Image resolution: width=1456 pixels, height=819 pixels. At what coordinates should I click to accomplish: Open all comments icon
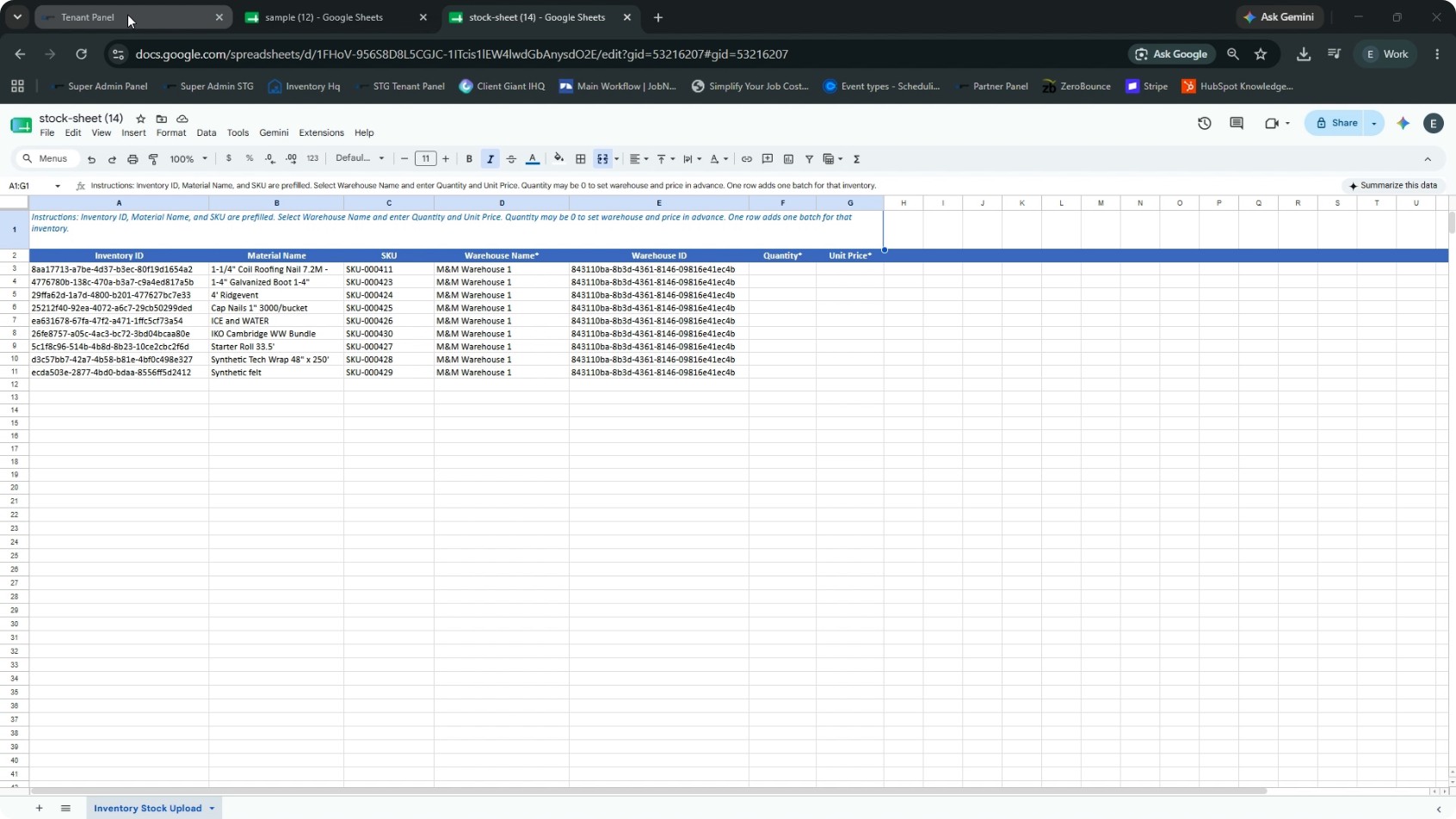pos(1237,123)
